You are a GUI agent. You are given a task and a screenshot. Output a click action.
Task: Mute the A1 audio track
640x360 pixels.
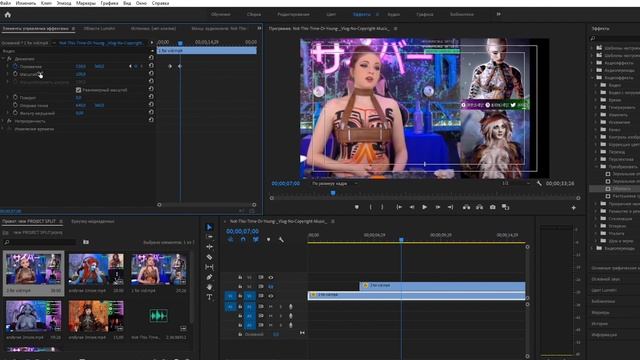click(271, 307)
